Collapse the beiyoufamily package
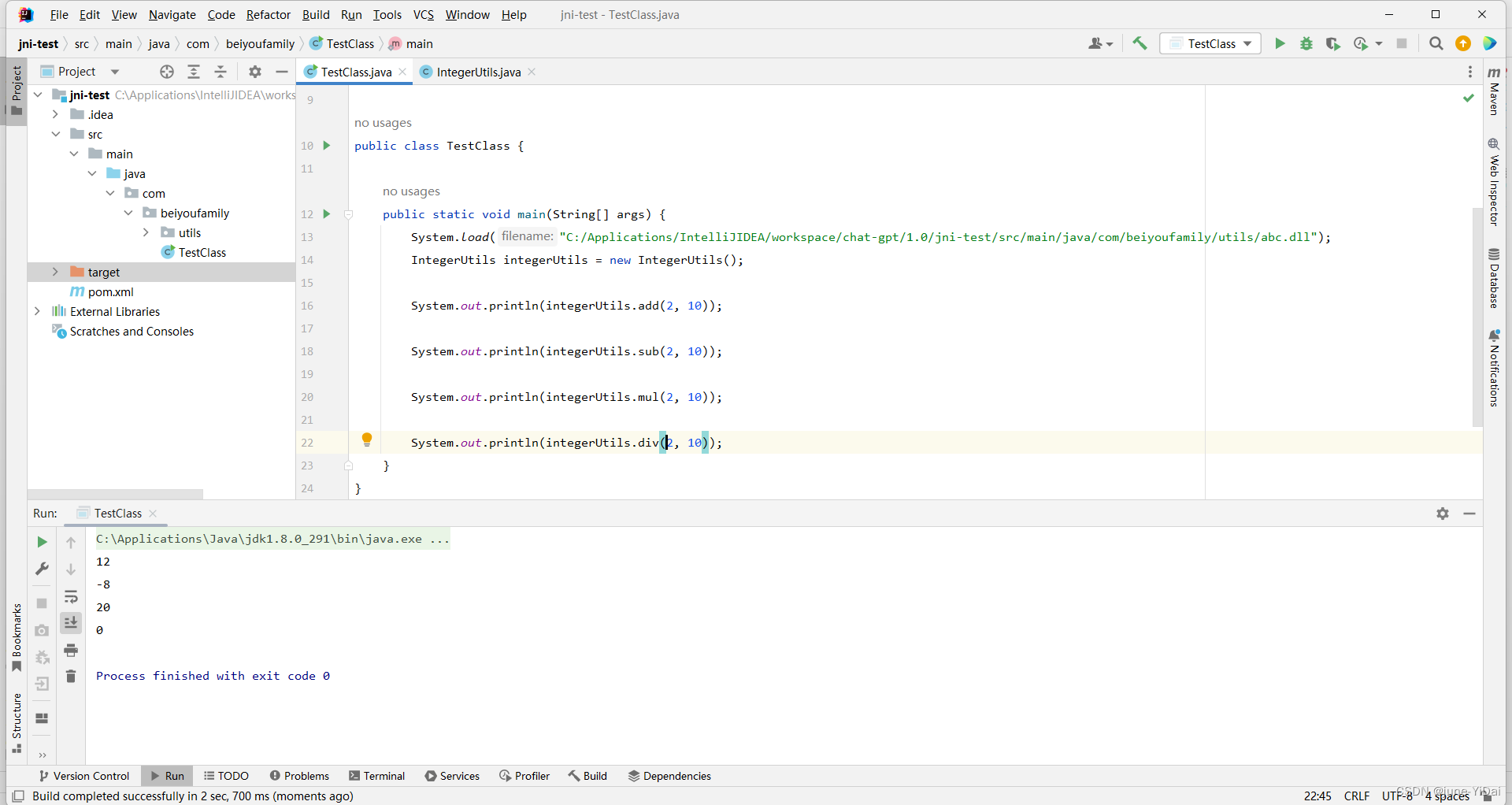The width and height of the screenshot is (1512, 805). tap(128, 213)
